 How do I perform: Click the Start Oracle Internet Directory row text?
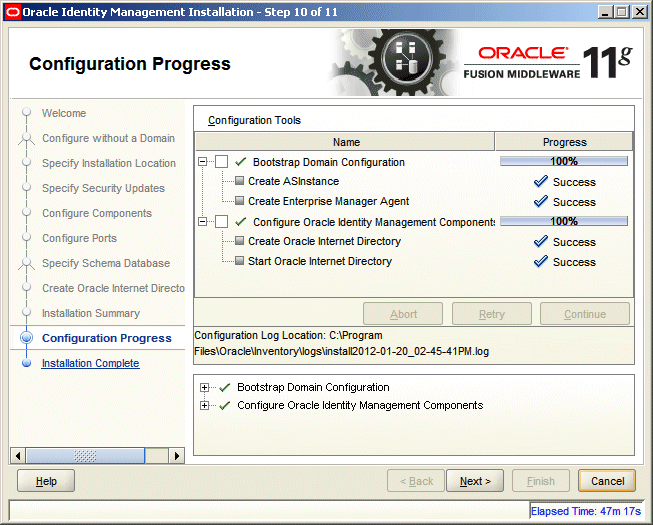click(320, 261)
